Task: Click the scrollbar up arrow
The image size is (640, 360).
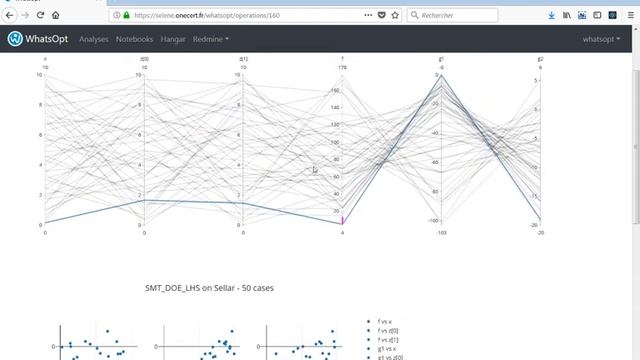Action: [x=636, y=29]
